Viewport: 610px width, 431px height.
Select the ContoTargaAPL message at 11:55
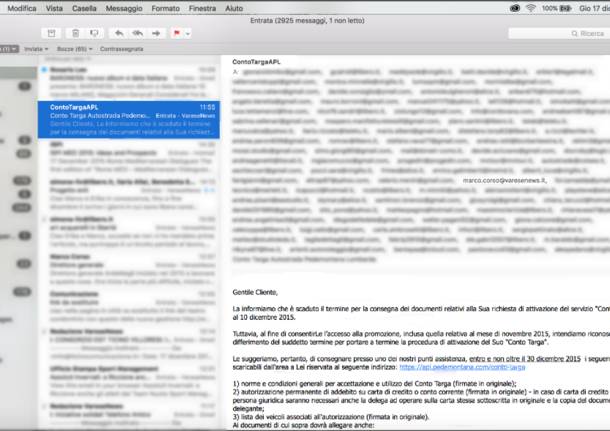coord(129,120)
